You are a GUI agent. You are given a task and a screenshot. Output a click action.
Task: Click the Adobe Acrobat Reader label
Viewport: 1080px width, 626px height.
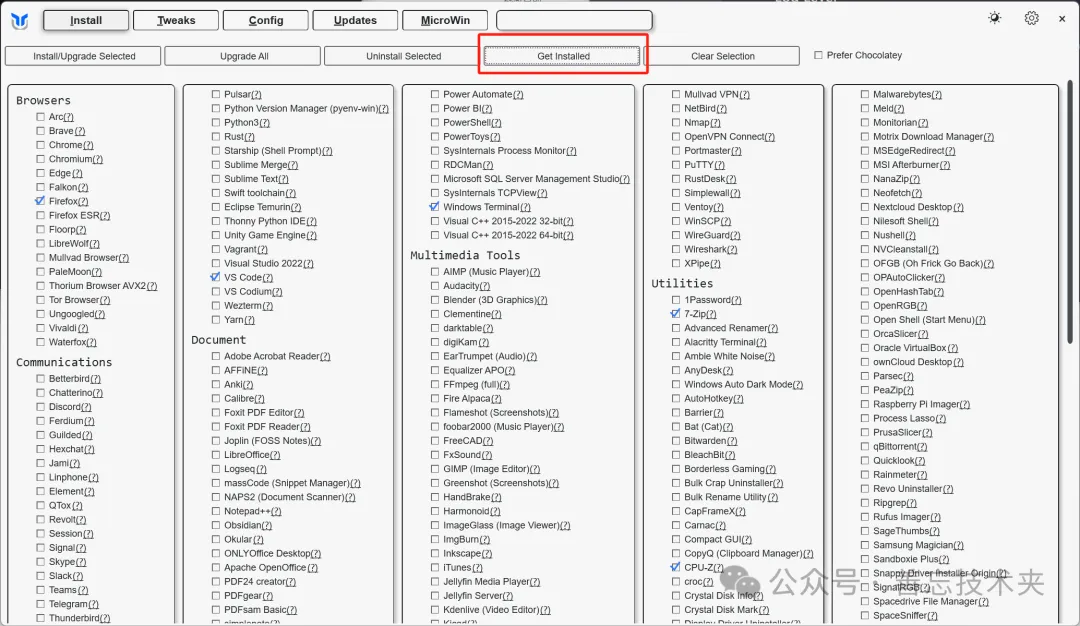[271, 356]
